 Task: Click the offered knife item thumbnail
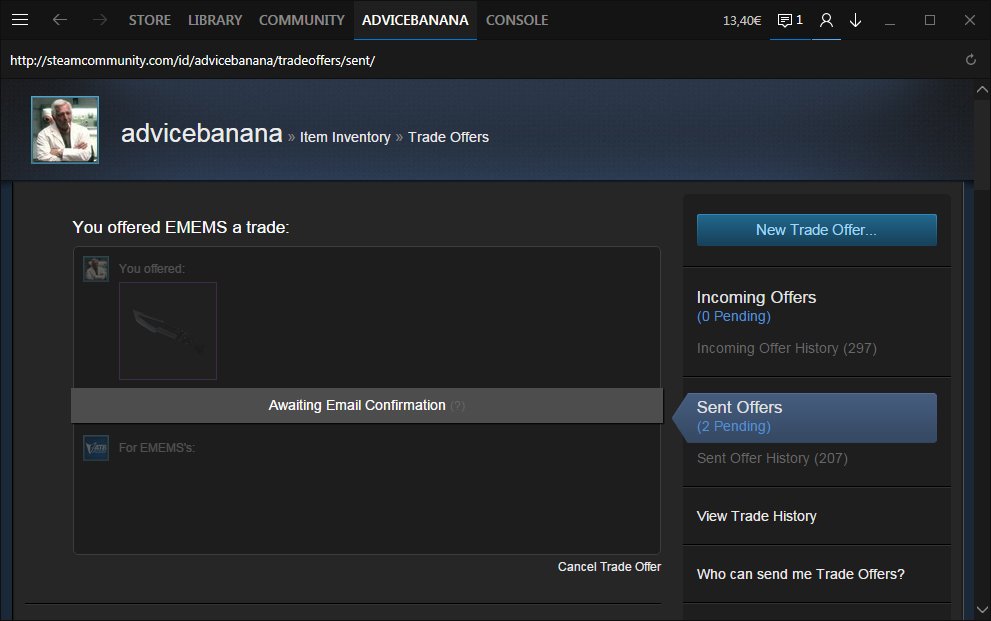168,331
